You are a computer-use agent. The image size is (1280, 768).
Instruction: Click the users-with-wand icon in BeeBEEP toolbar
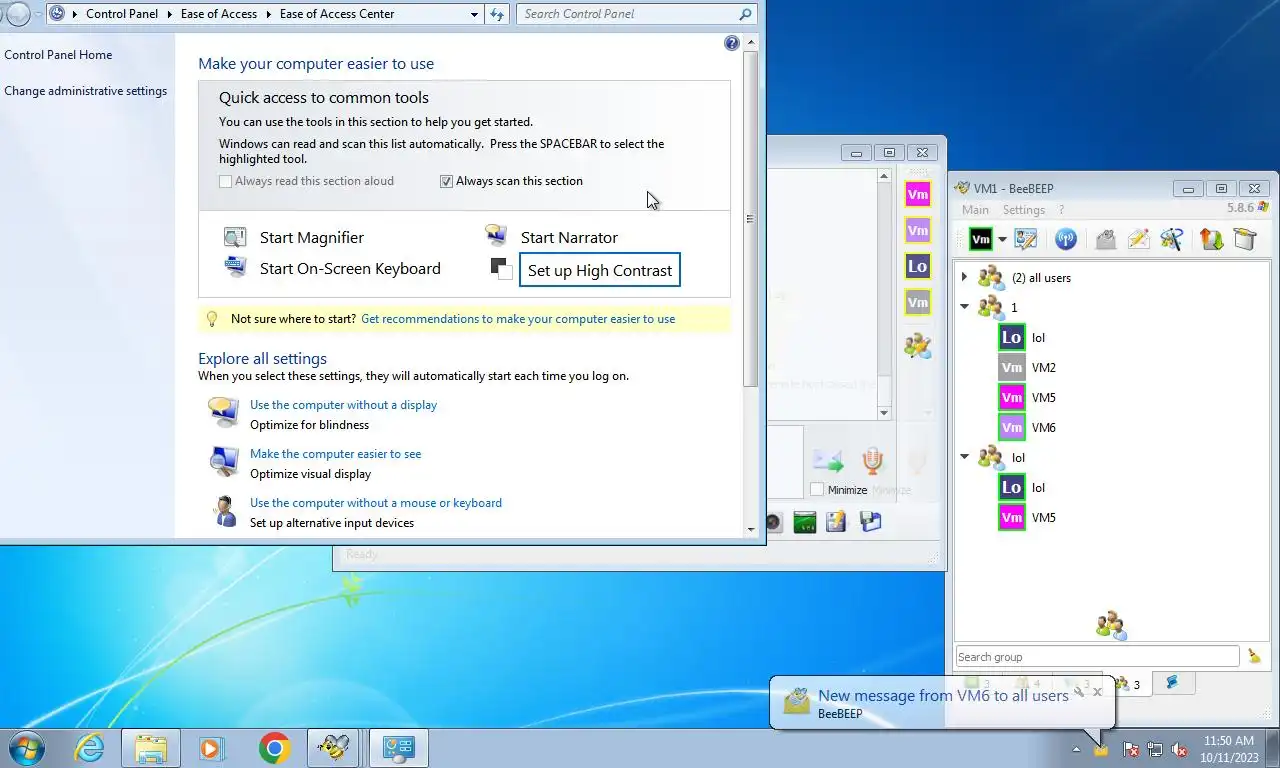click(1172, 239)
